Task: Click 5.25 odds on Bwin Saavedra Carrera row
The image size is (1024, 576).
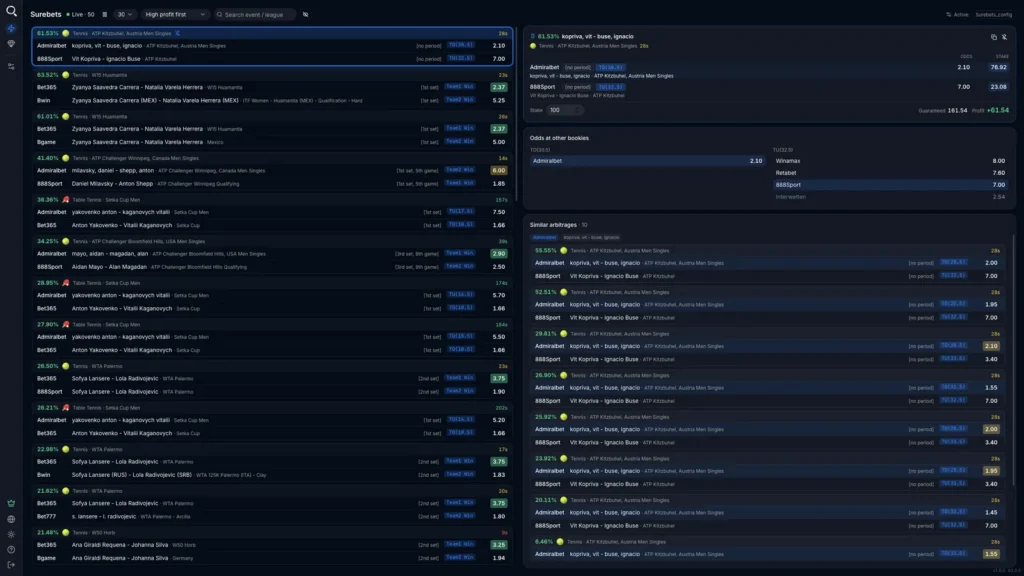Action: coord(499,101)
